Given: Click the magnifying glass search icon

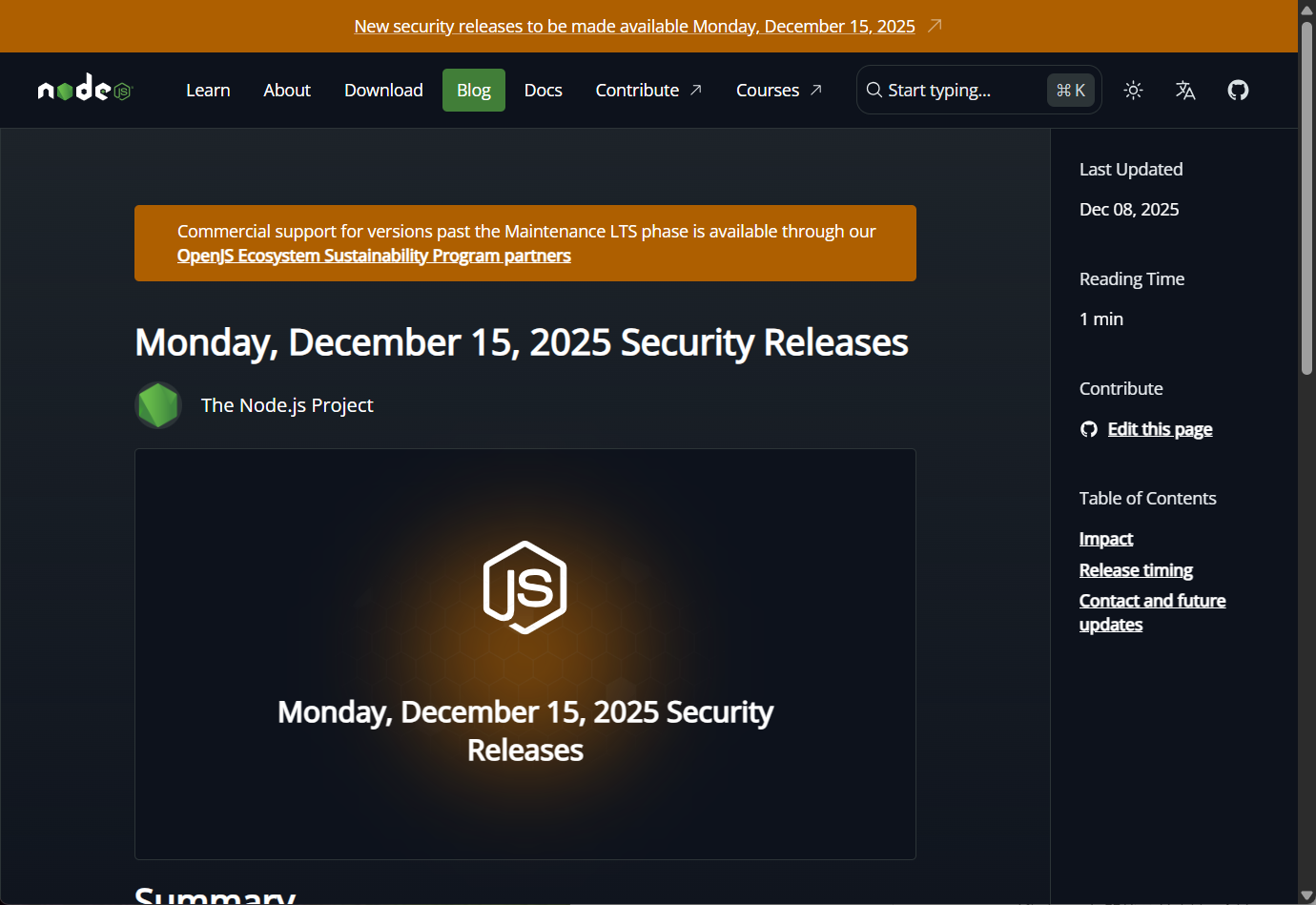Looking at the screenshot, I should 874,90.
